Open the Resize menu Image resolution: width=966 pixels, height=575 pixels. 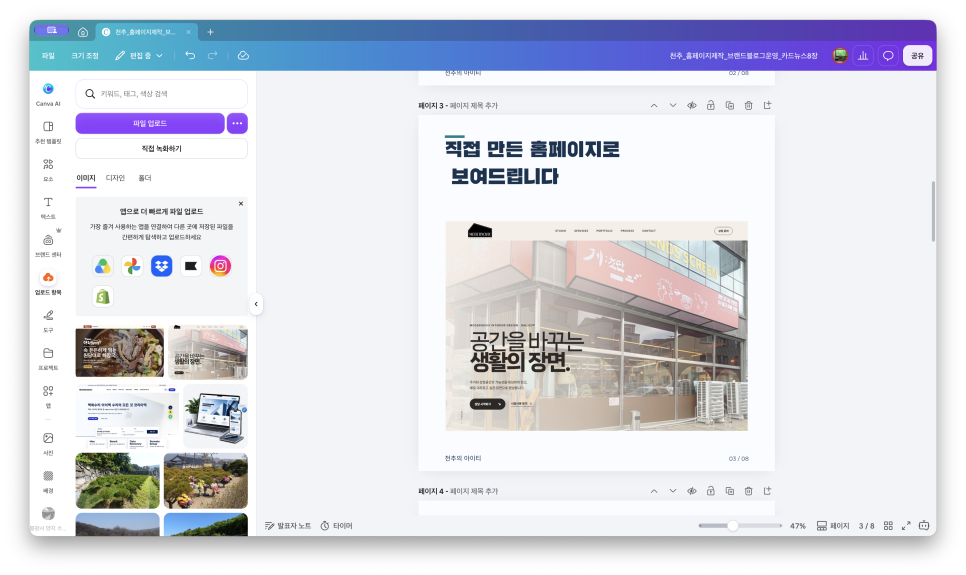[x=84, y=55]
